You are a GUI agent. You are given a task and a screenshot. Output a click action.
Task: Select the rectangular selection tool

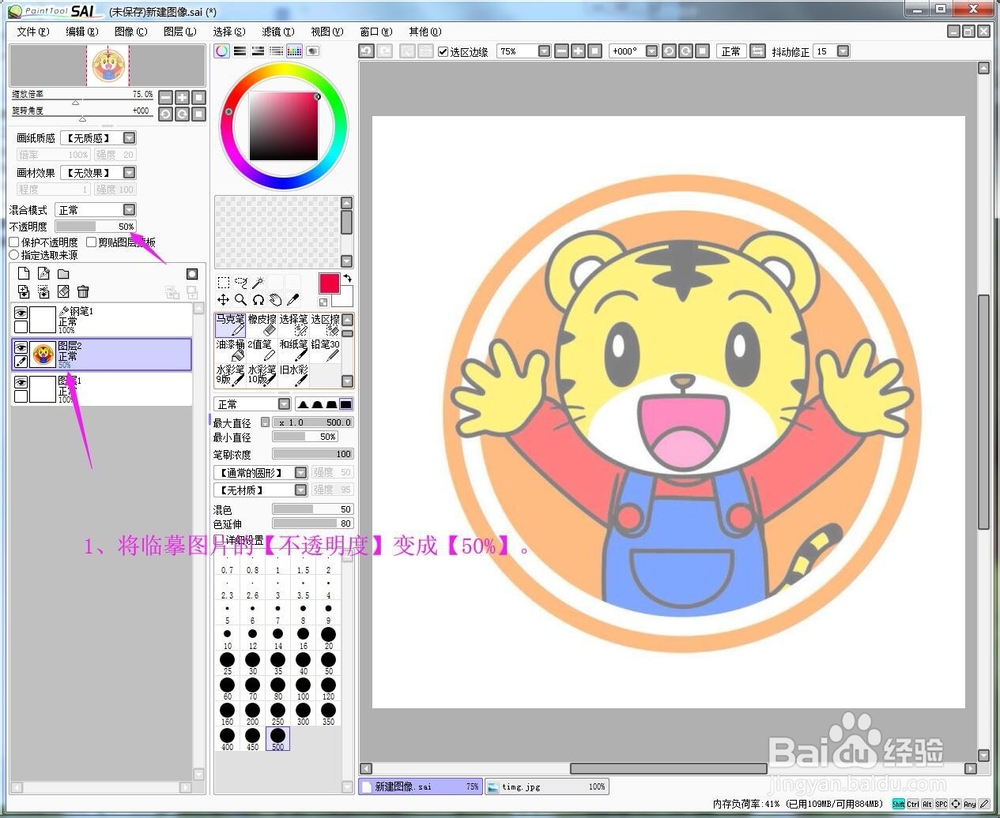click(223, 282)
